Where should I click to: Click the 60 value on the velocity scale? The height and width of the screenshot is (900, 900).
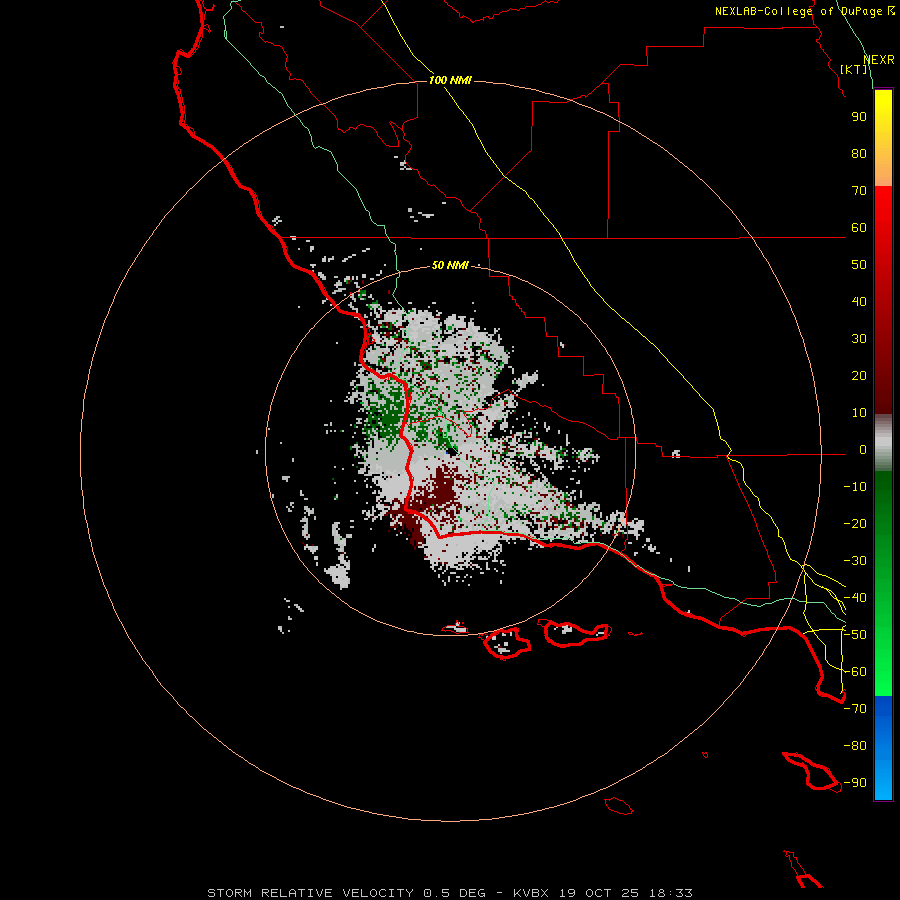[859, 228]
